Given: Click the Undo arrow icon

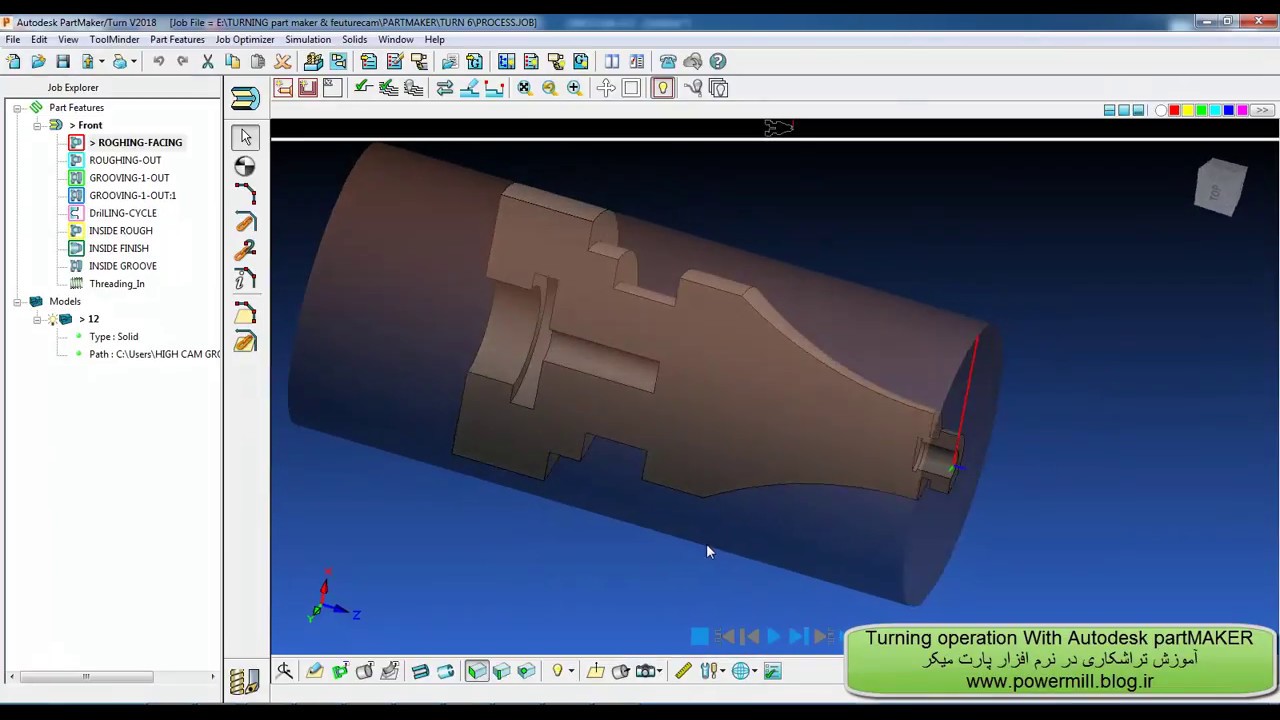Looking at the screenshot, I should coord(158,62).
